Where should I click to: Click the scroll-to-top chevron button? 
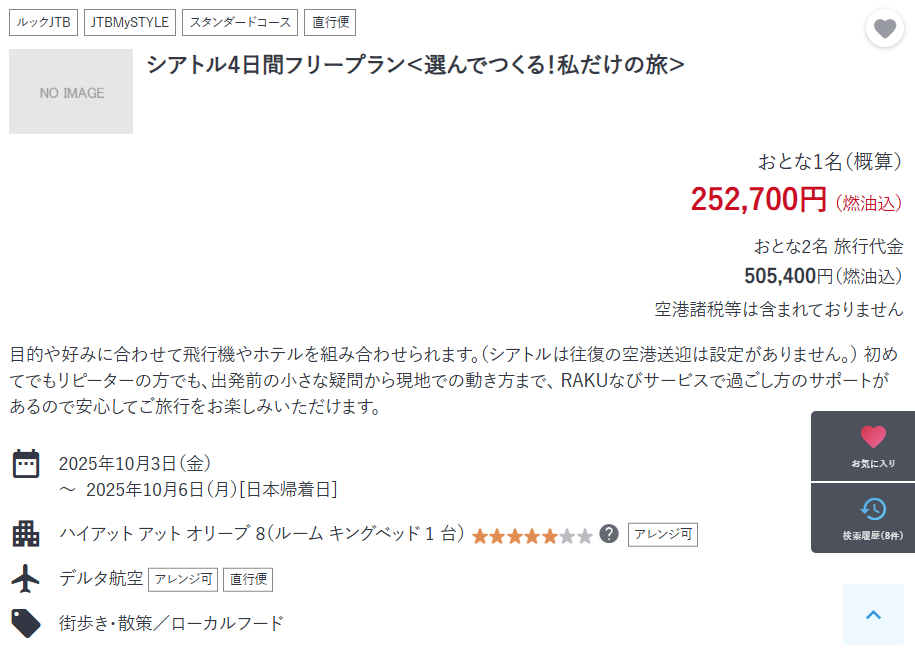873,615
